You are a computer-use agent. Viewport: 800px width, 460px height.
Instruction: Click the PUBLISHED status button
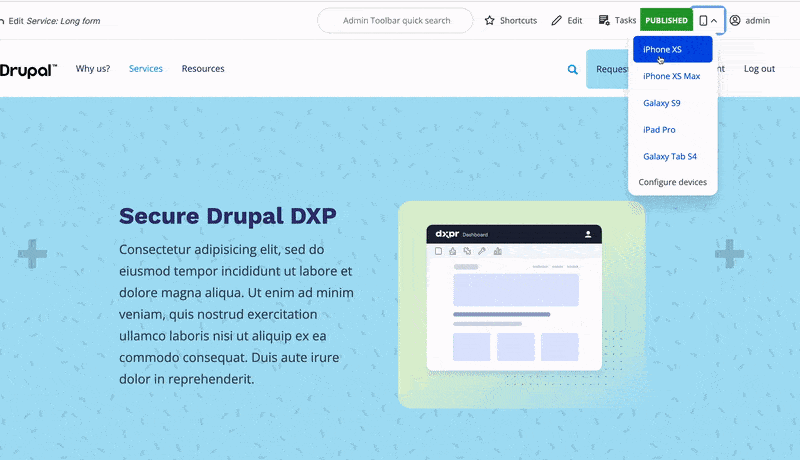point(666,20)
